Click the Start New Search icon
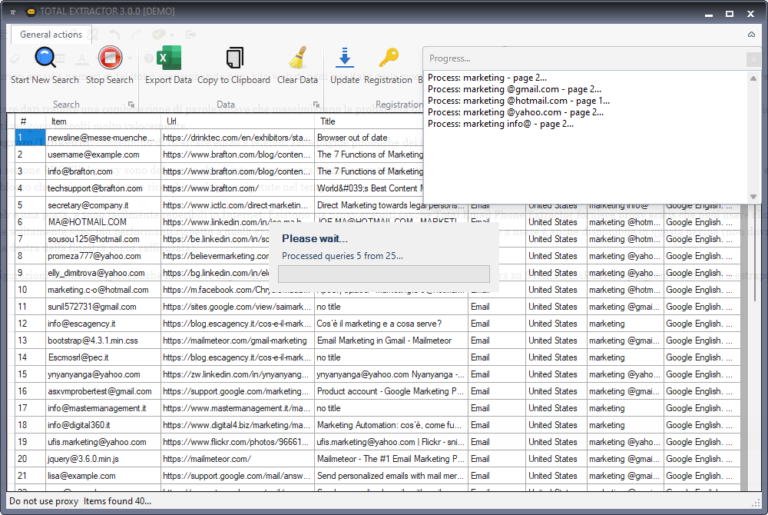The height and width of the screenshot is (515, 768). pyautogui.click(x=44, y=58)
